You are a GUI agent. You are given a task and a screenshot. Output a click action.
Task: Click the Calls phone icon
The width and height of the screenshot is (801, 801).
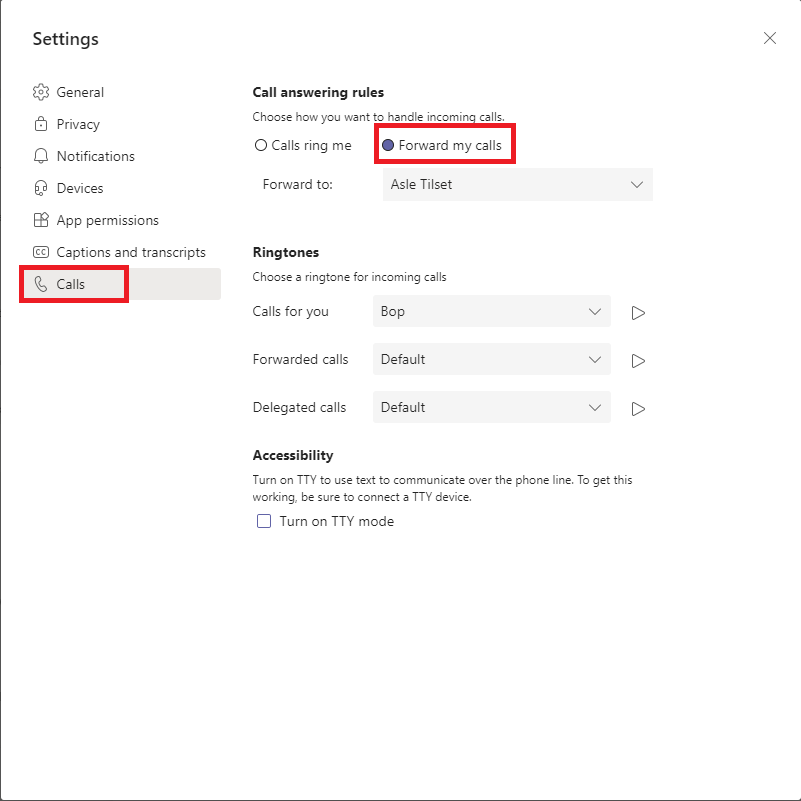pyautogui.click(x=41, y=284)
